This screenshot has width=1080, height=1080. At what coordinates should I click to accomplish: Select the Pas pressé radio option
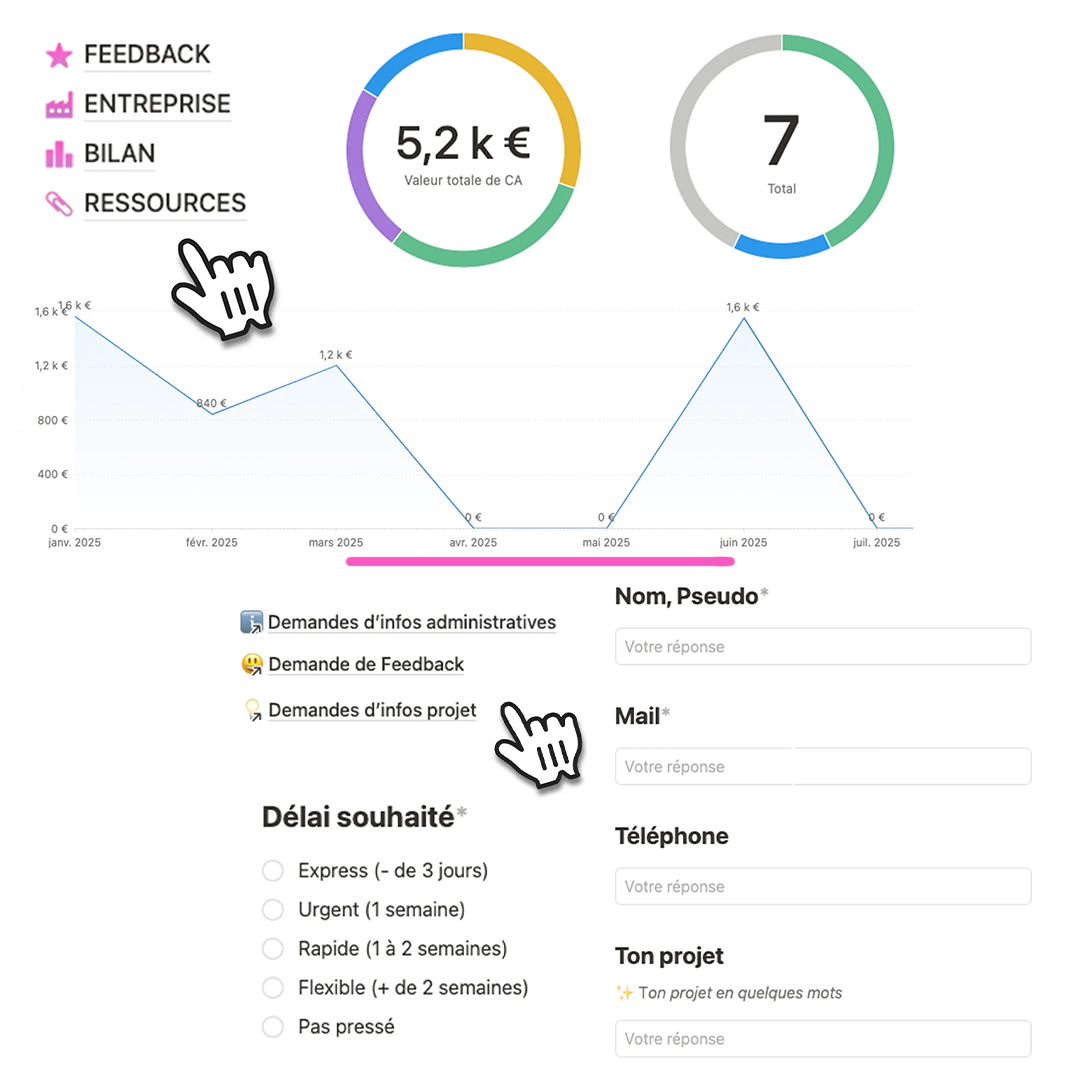273,1027
